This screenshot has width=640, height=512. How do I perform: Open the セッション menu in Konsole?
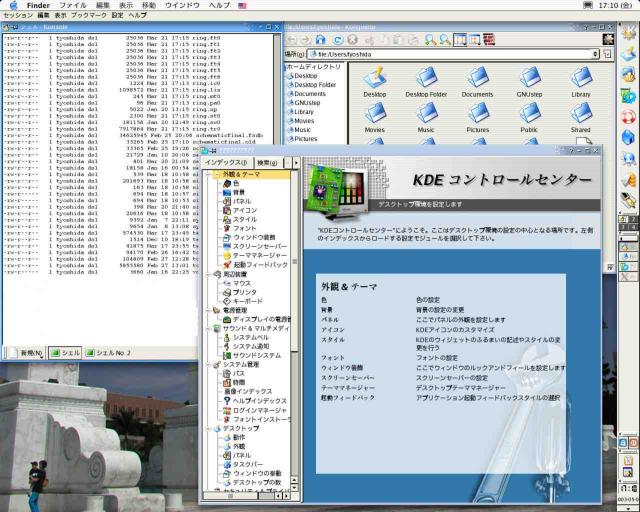[18, 15]
